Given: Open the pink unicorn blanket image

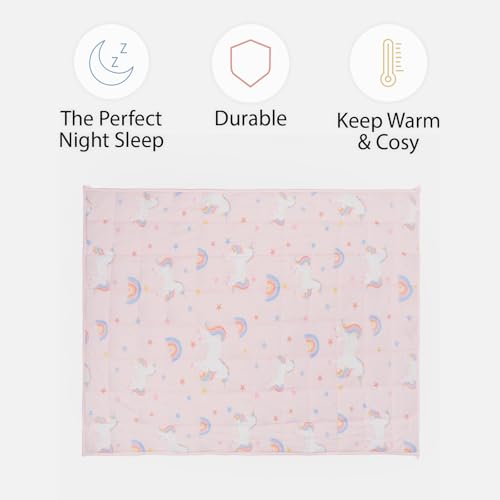Looking at the screenshot, I should coord(251,322).
